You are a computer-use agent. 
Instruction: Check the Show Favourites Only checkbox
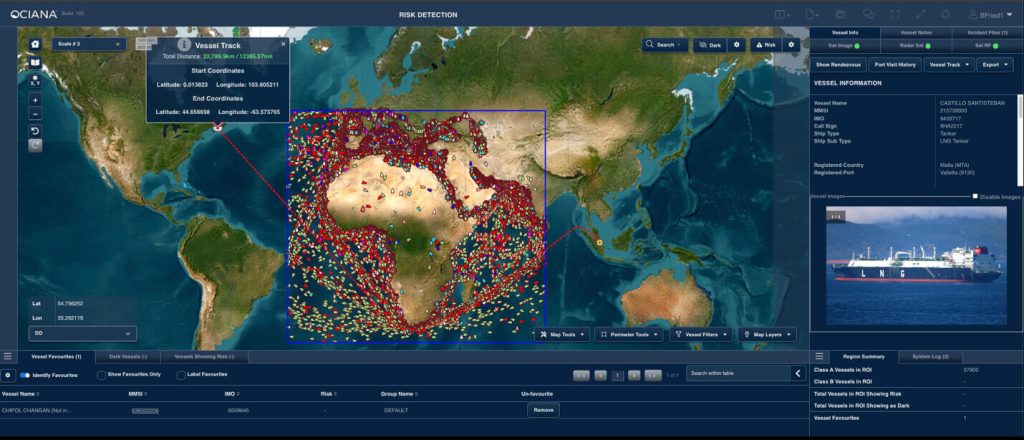click(x=101, y=375)
